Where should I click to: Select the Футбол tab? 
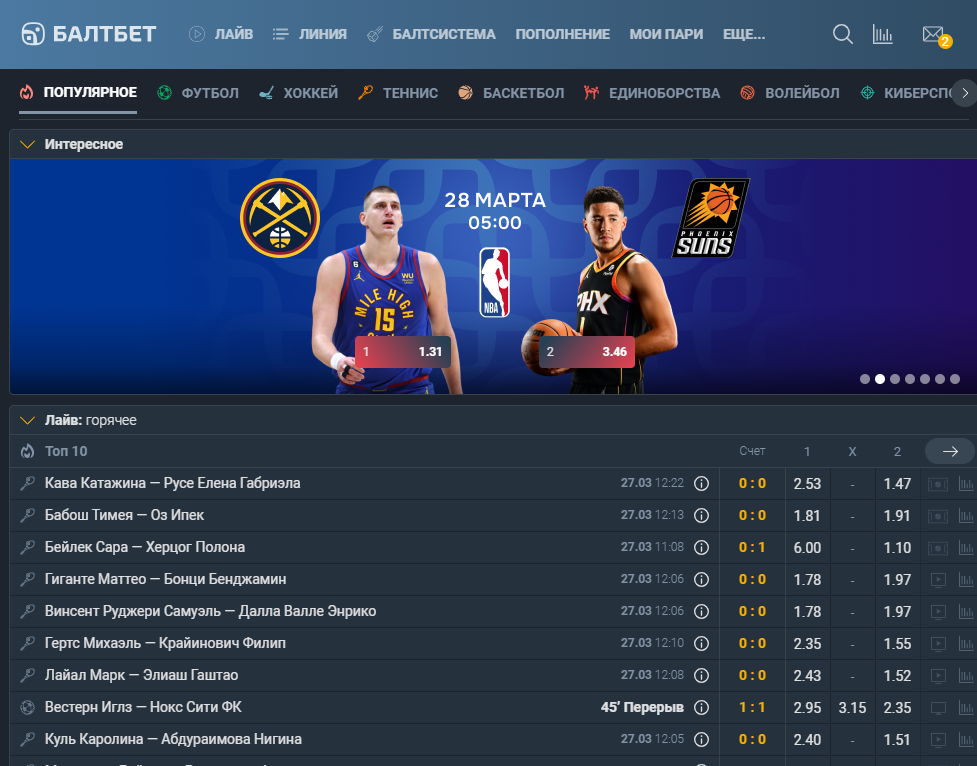198,93
